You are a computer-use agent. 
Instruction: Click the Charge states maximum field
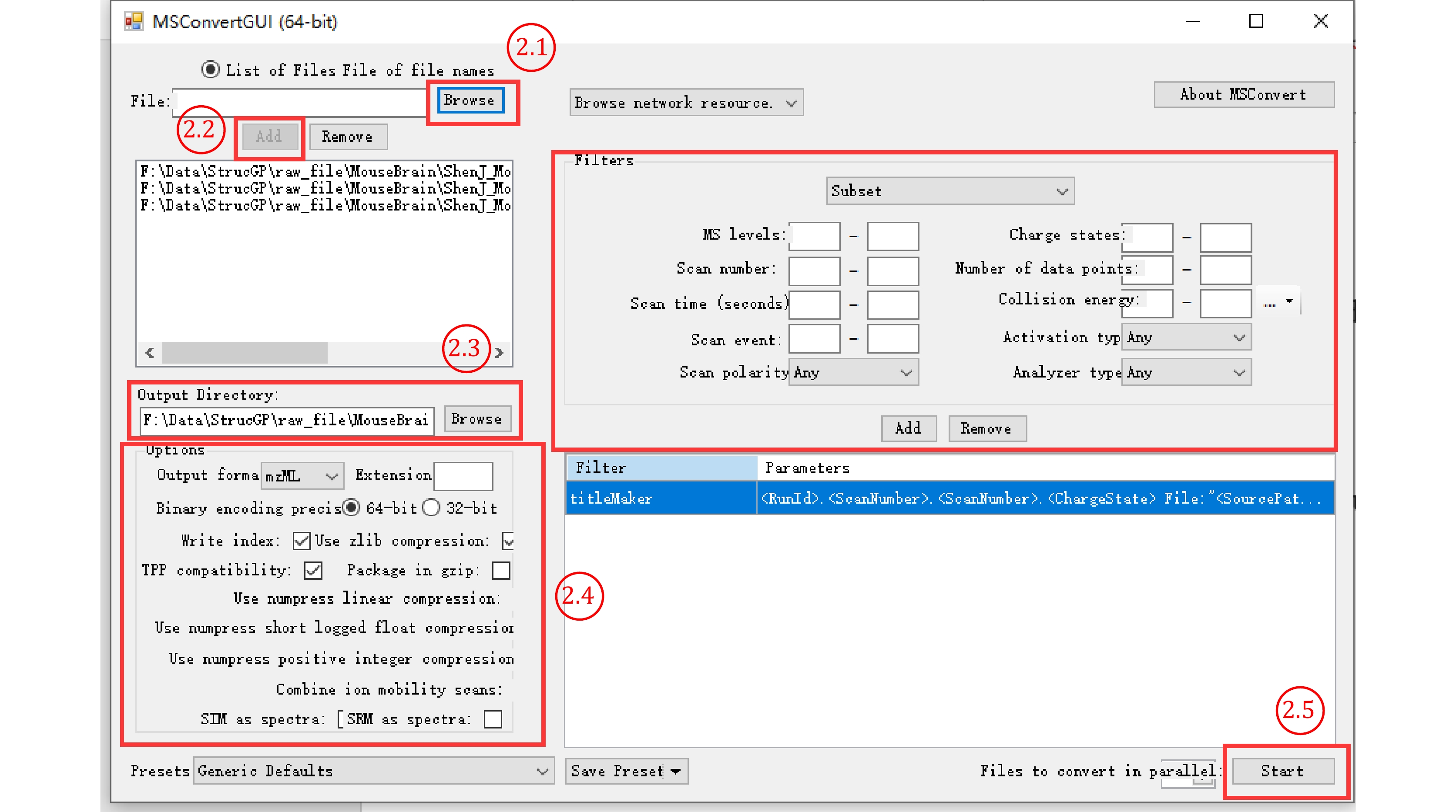(1225, 237)
